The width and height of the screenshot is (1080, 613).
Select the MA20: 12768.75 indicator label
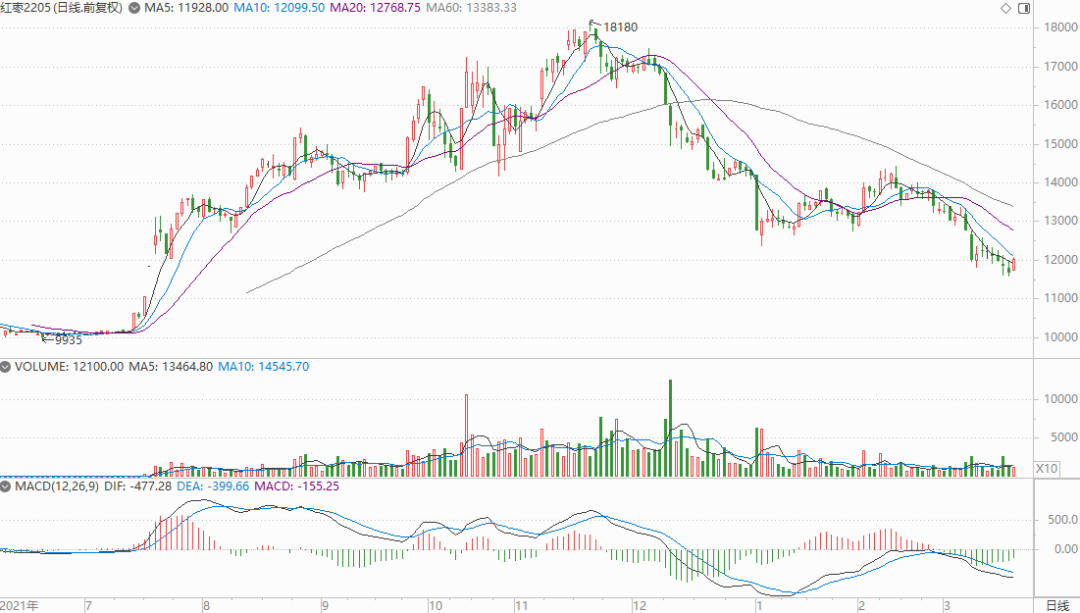(x=375, y=8)
